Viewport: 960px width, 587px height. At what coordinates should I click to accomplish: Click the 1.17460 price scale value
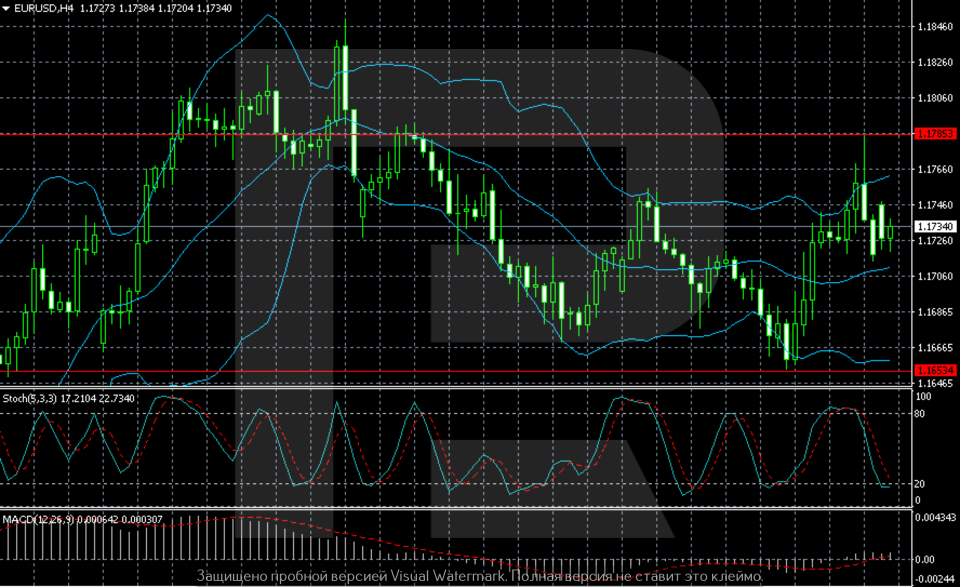click(x=935, y=205)
